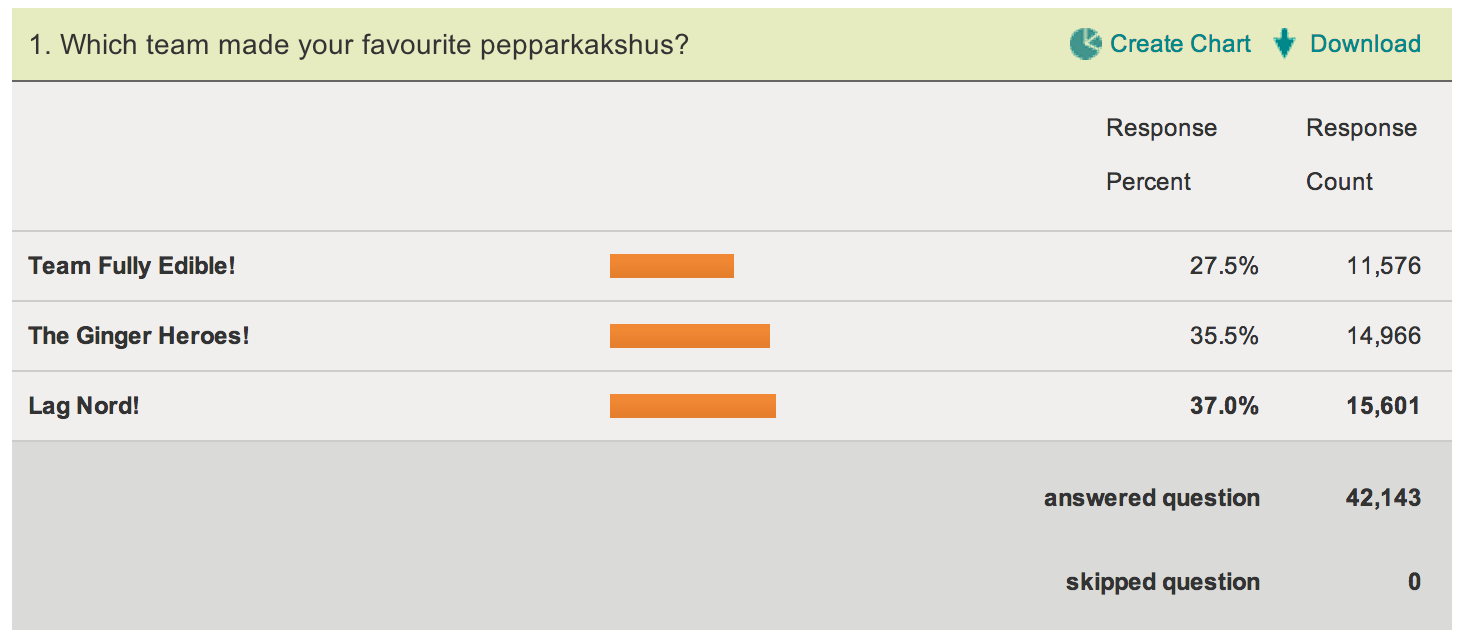1460x642 pixels.
Task: Click the Team Fully Edible! orange bar
Action: click(x=672, y=266)
